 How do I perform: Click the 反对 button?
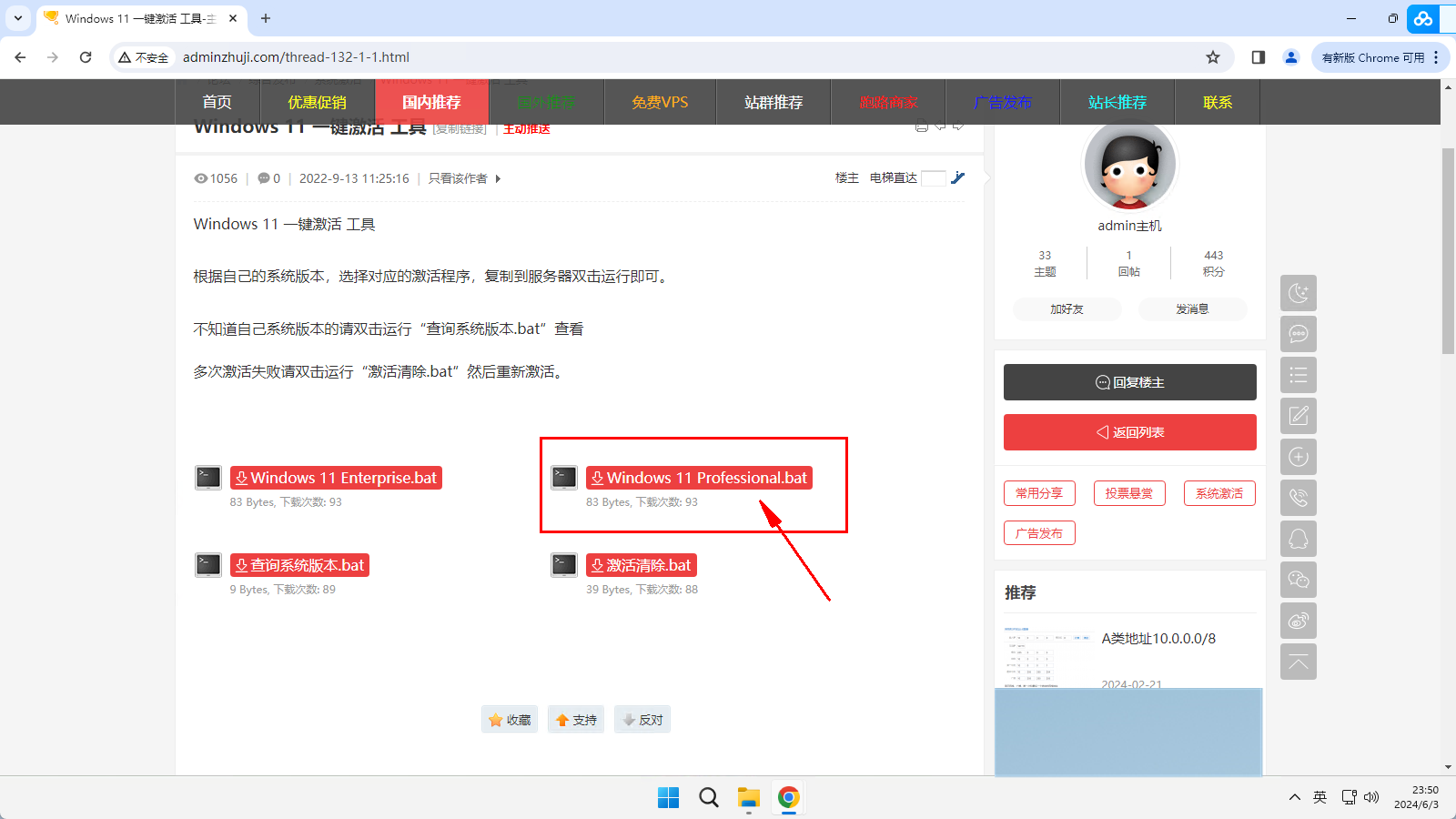pyautogui.click(x=642, y=720)
